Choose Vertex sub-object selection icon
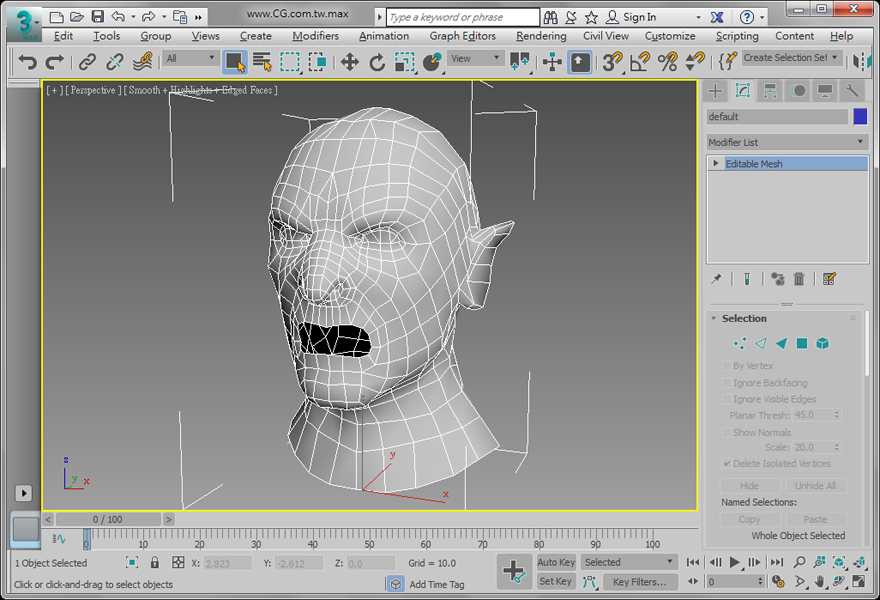This screenshot has height=600, width=880. [740, 343]
